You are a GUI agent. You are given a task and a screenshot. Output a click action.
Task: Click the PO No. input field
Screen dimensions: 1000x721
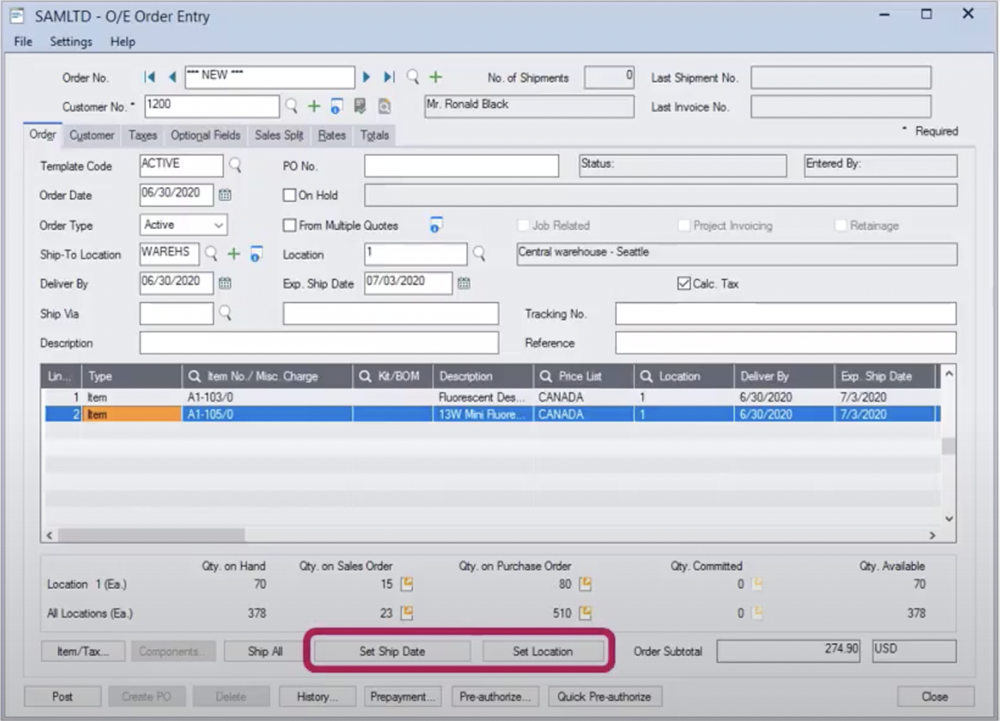pyautogui.click(x=462, y=166)
